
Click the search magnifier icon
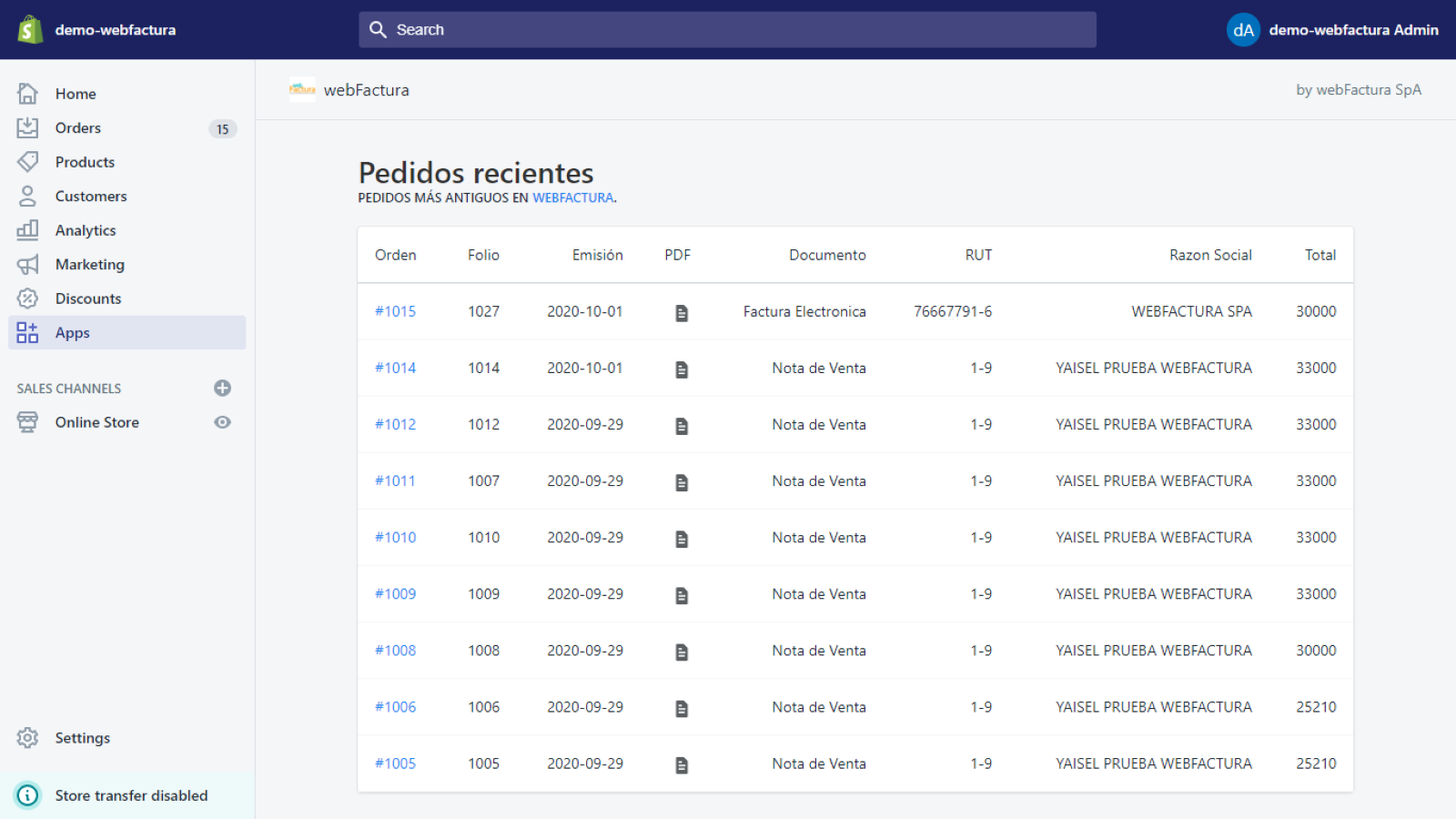point(378,30)
